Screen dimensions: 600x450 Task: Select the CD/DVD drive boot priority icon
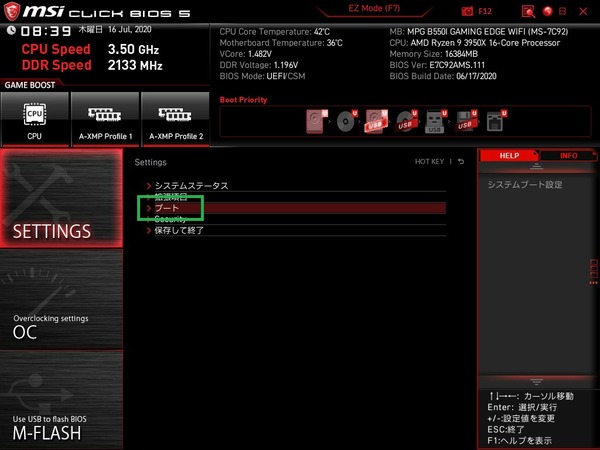(346, 121)
